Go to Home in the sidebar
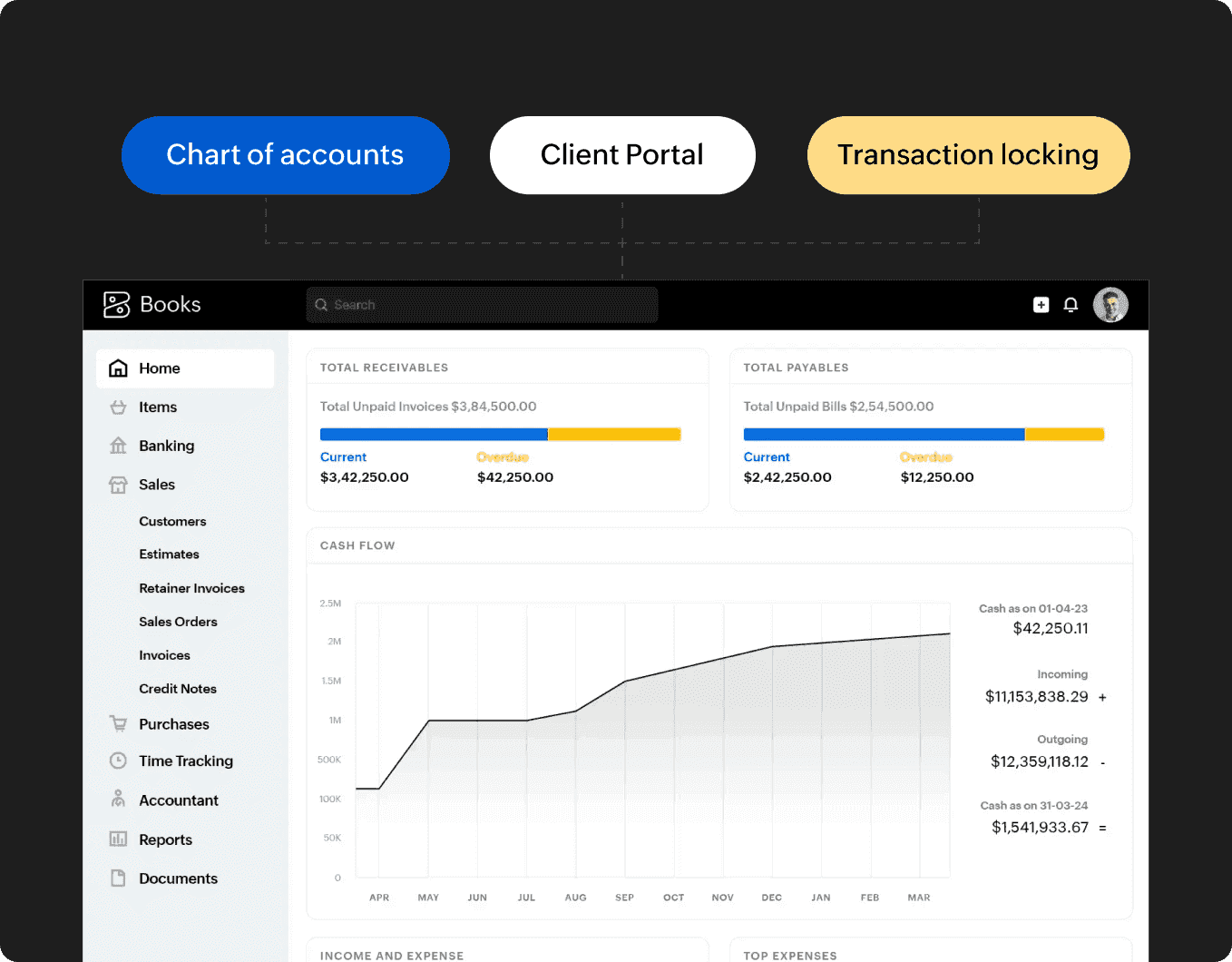 pos(160,368)
